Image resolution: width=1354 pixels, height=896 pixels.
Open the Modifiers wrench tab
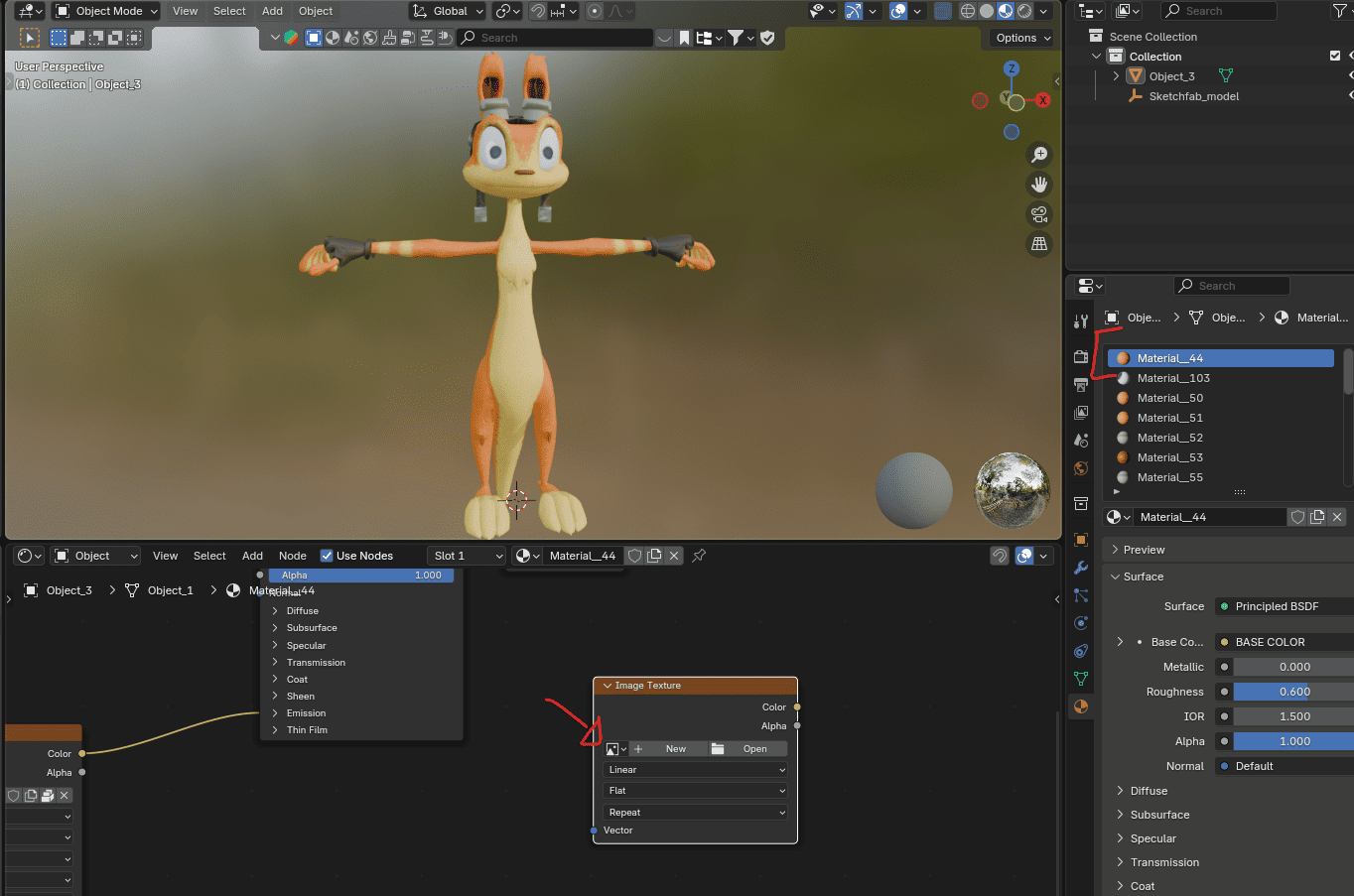[x=1081, y=568]
